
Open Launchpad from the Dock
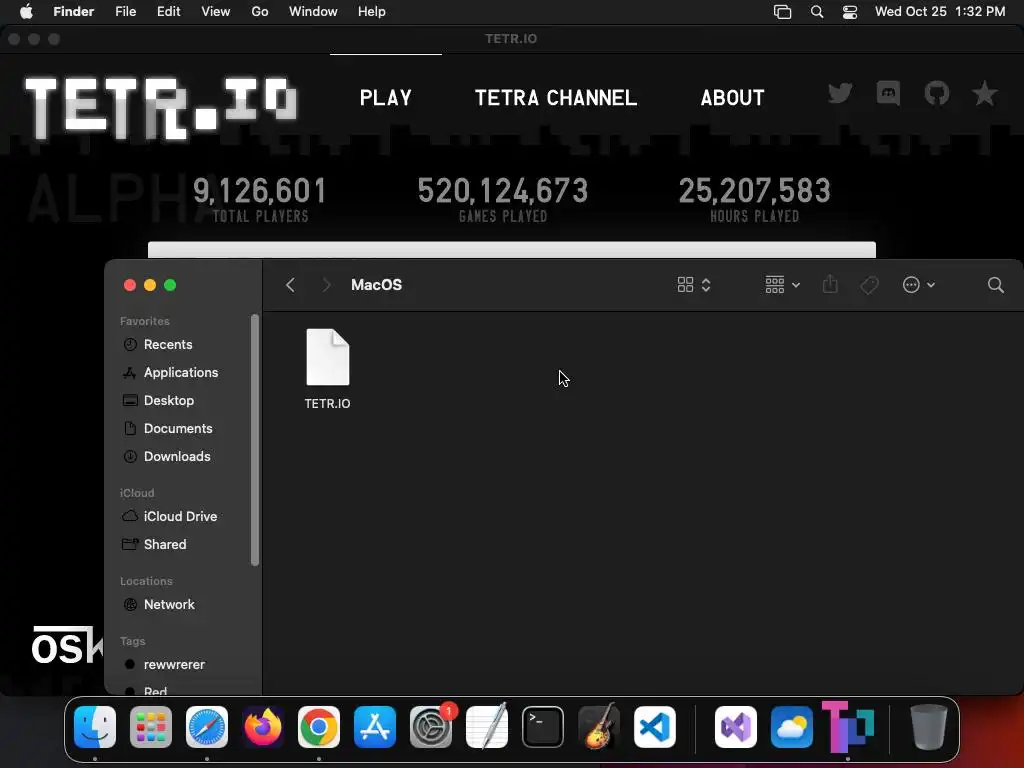pyautogui.click(x=151, y=727)
